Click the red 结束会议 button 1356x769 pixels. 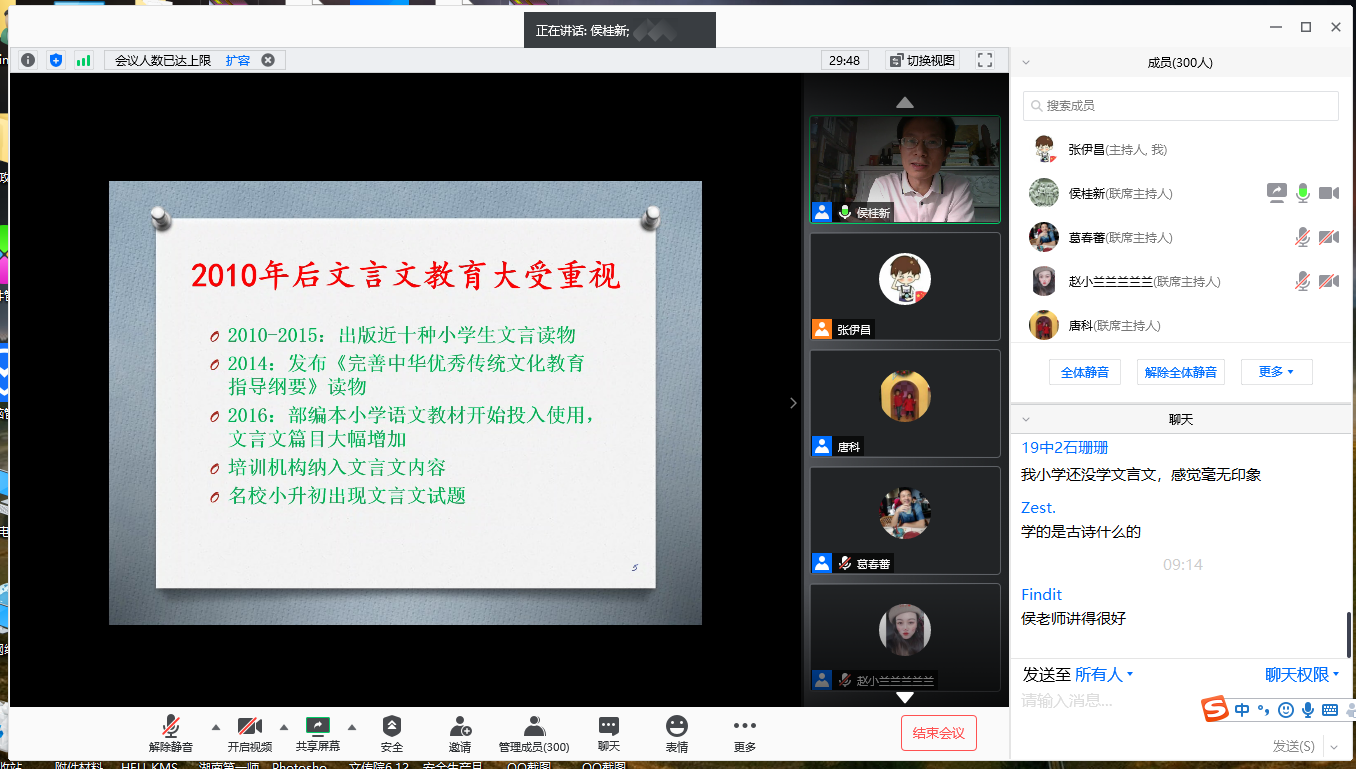[x=938, y=733]
